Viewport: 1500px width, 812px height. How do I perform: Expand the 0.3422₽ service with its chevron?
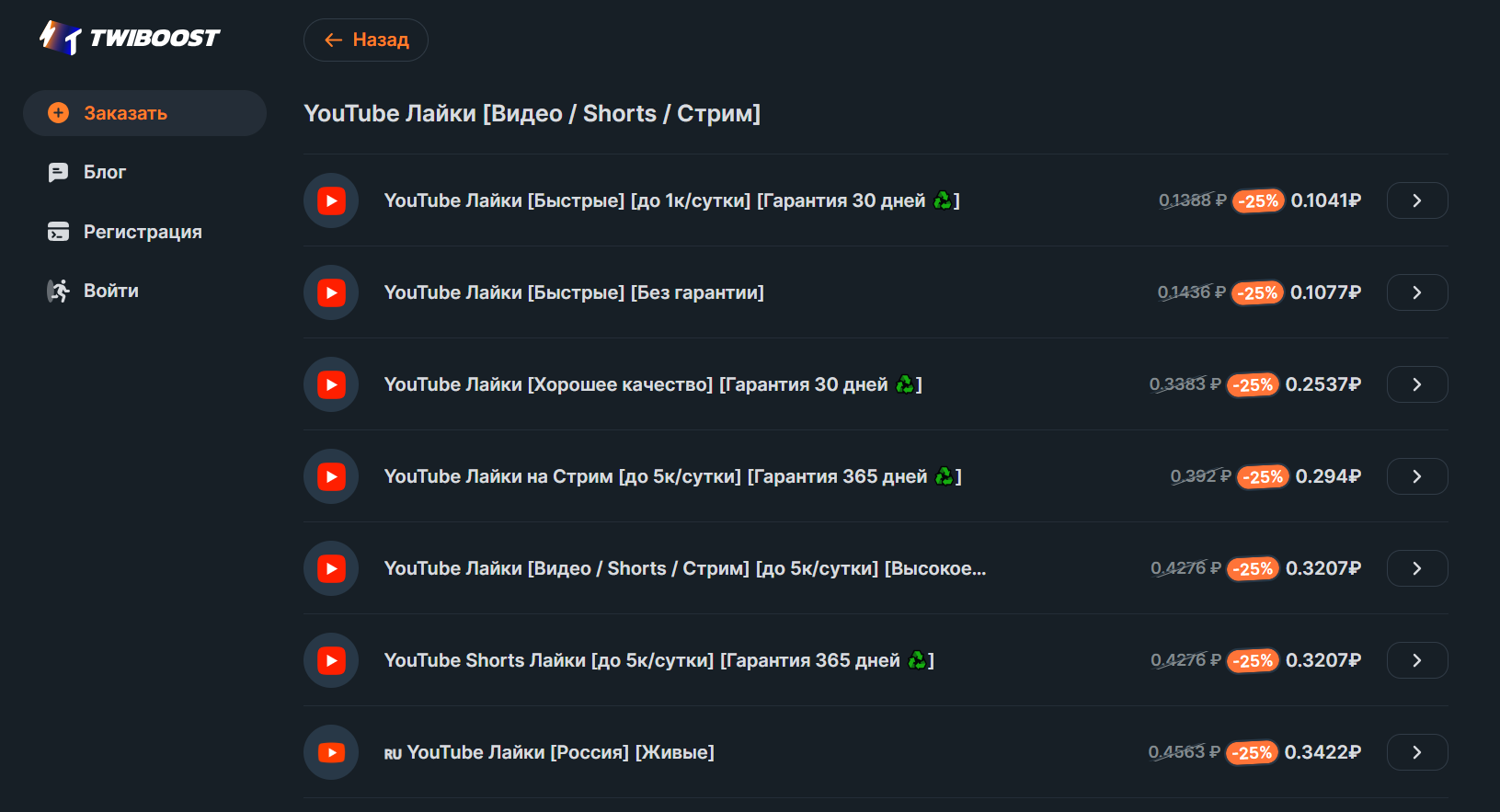coord(1417,752)
